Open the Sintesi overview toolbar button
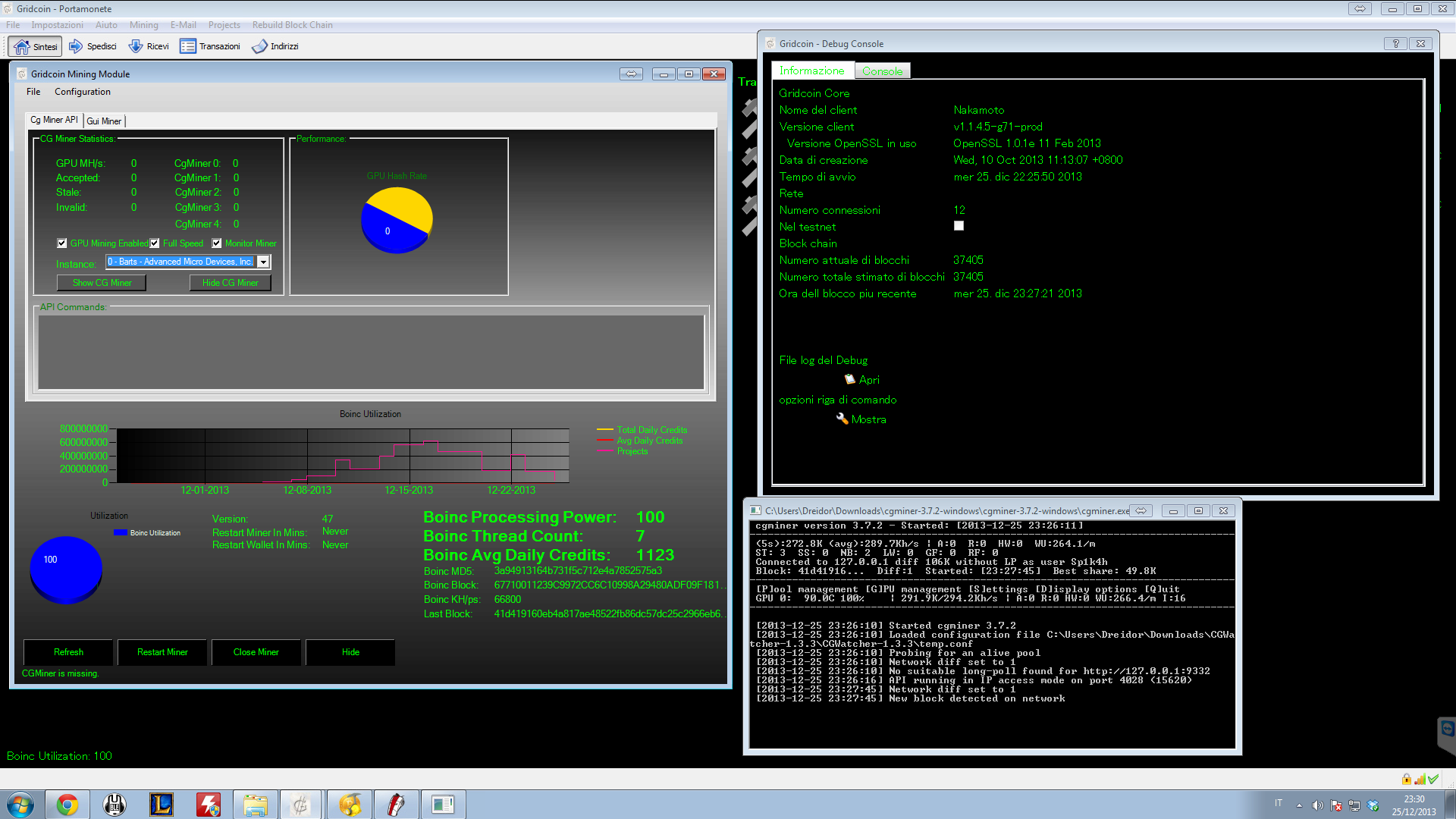This screenshot has height=819, width=1456. pos(35,46)
